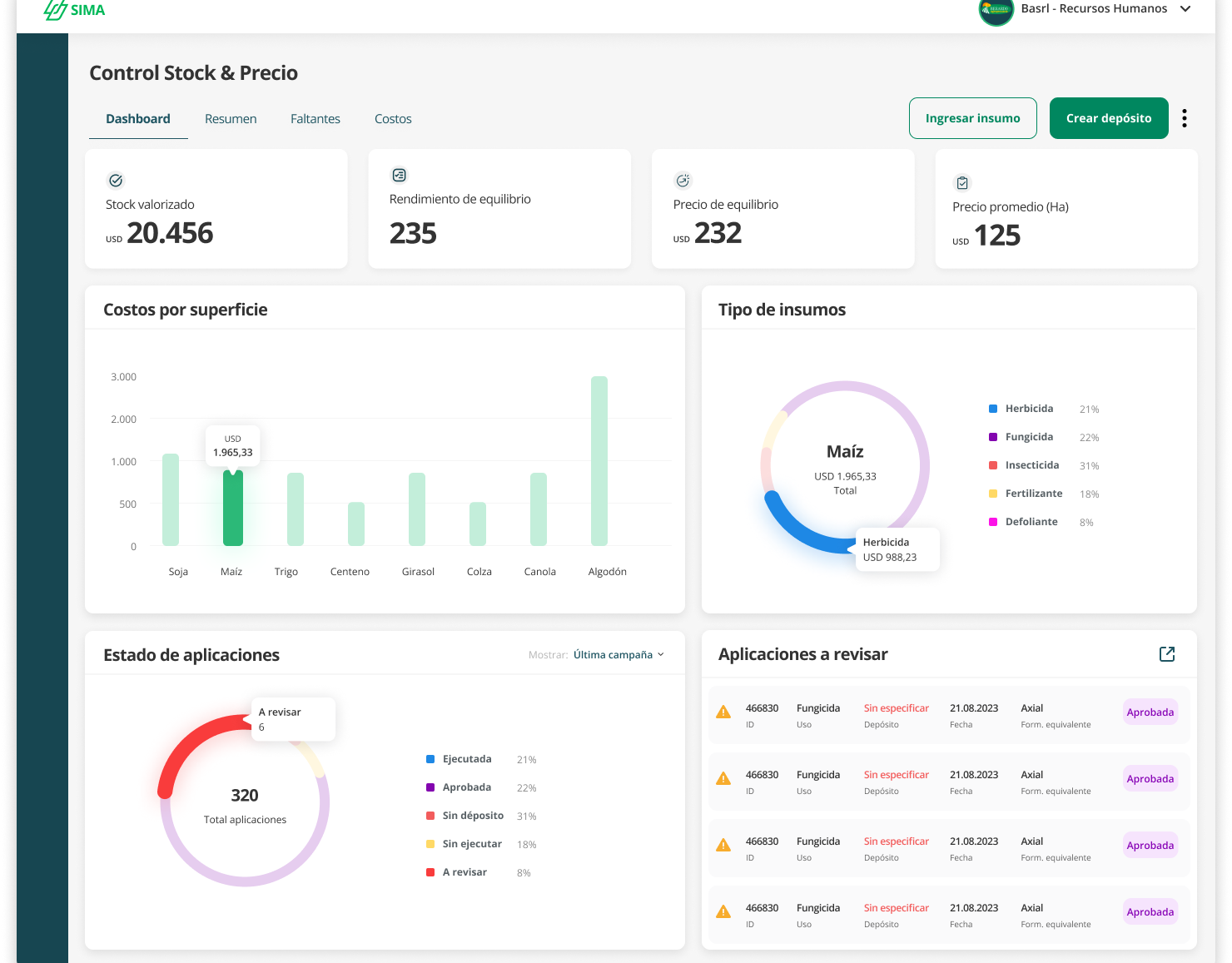Click the warning icon on first application row
This screenshot has height=963, width=1232.
(723, 712)
